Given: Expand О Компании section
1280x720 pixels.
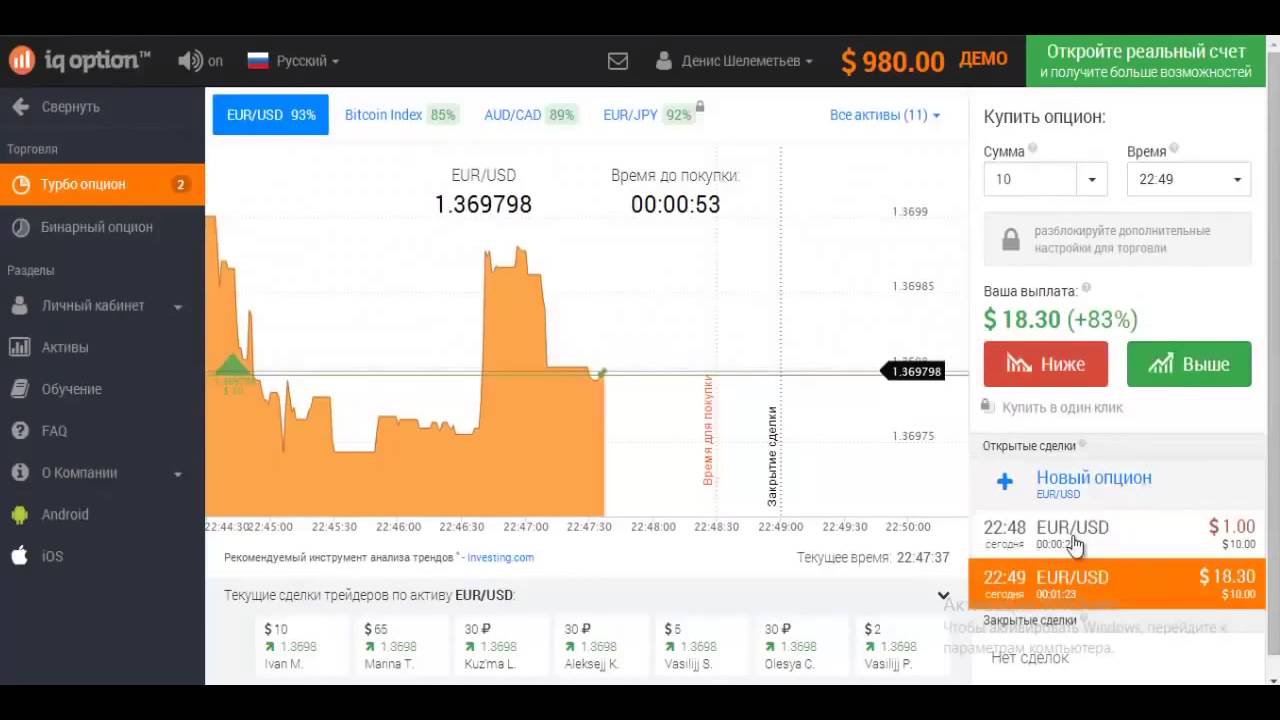Looking at the screenshot, I should 102,473.
